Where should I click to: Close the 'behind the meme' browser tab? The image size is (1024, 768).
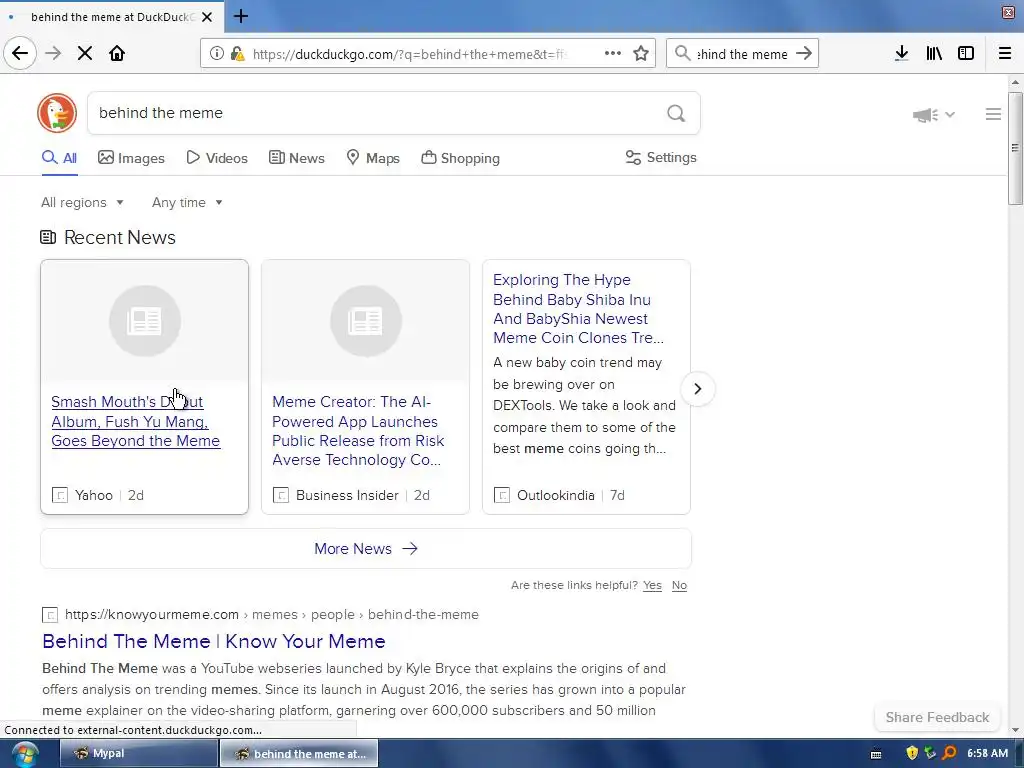pos(207,17)
